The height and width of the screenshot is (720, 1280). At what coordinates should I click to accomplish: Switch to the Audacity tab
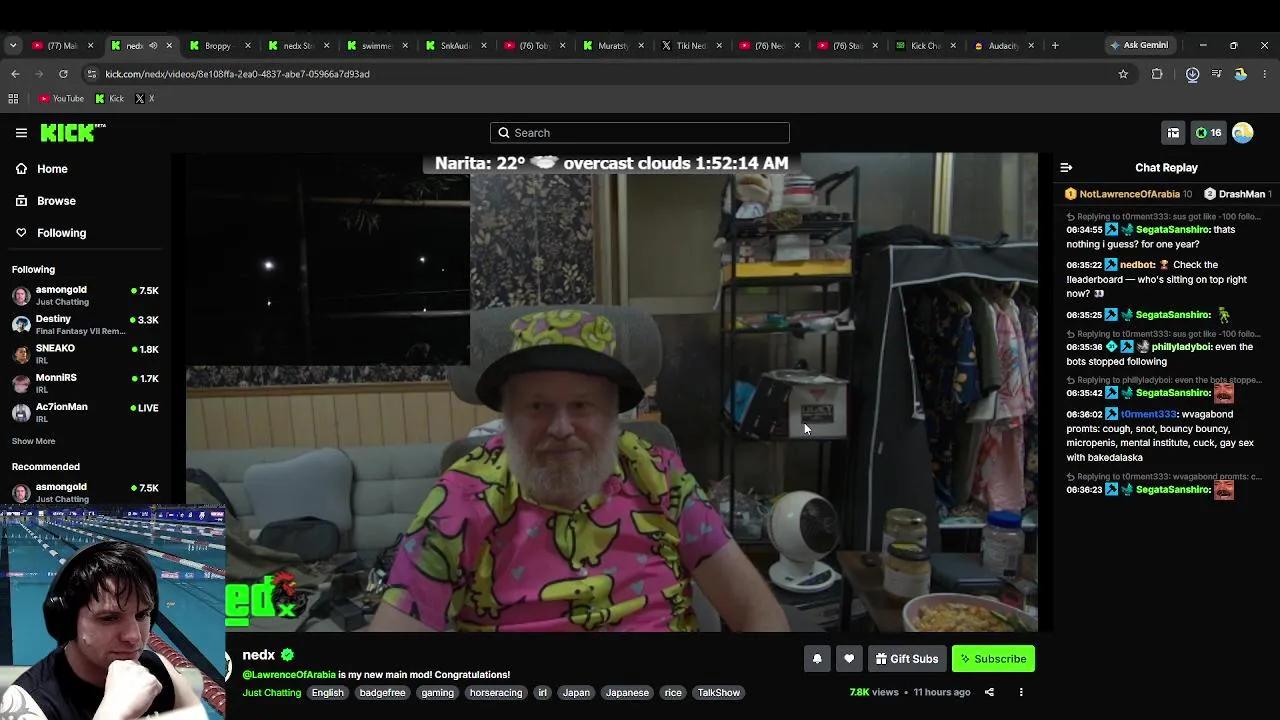(1002, 45)
